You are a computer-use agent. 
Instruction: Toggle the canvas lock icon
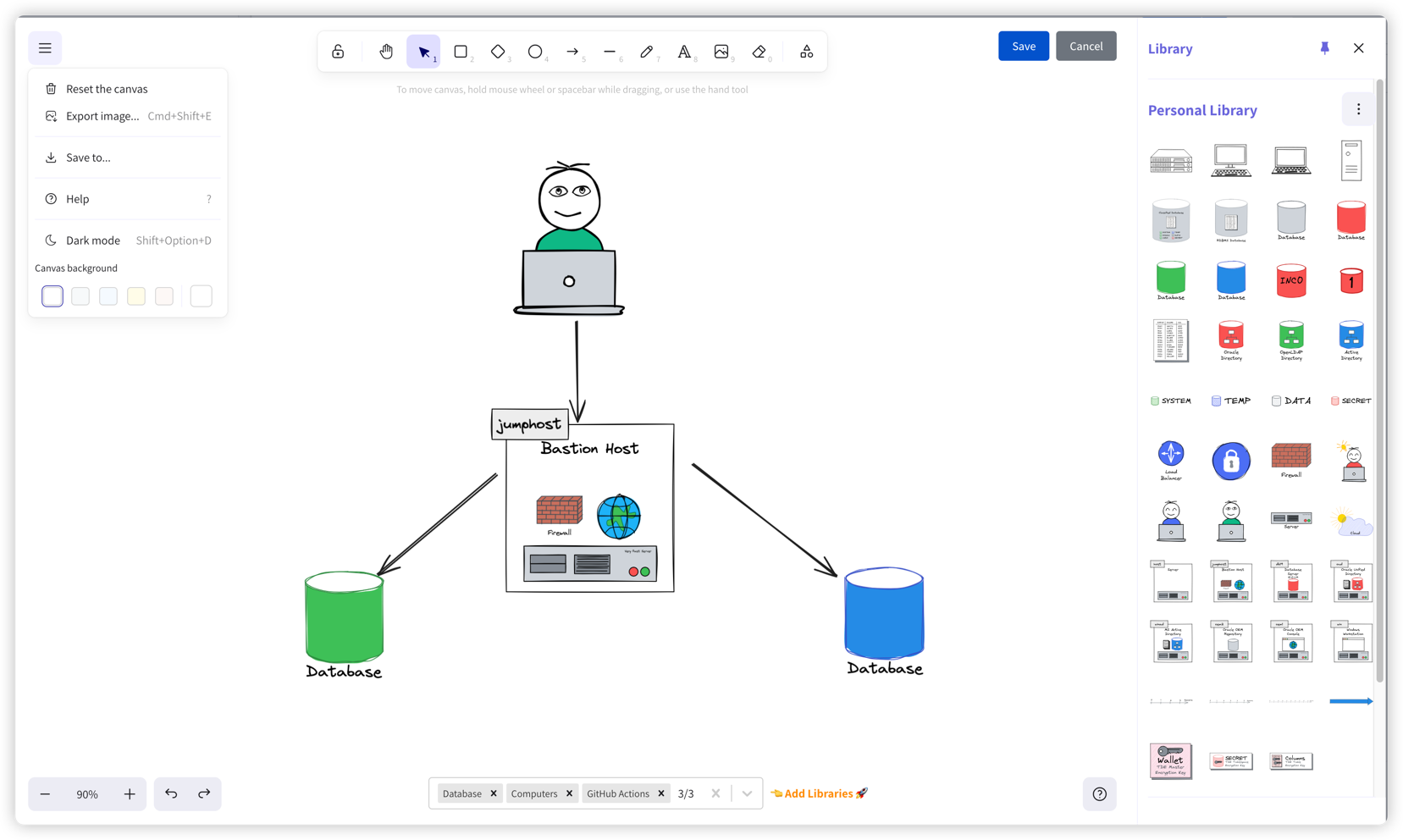click(x=338, y=51)
